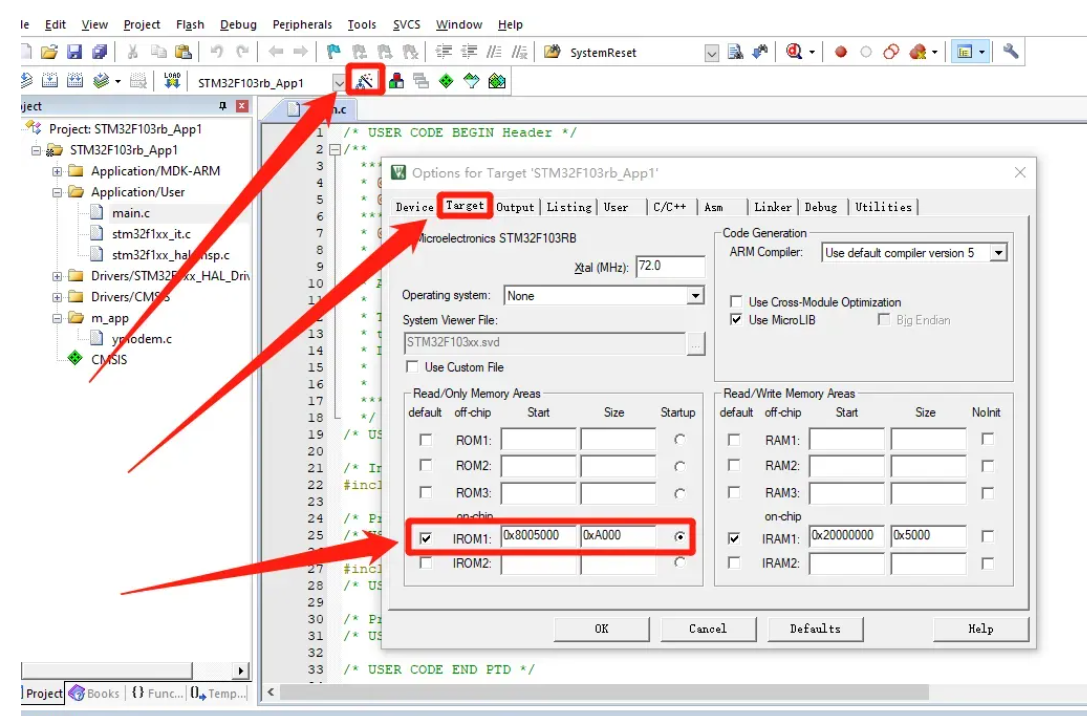Image resolution: width=1087 pixels, height=716 pixels.
Task: Enable Use Cross-Module Optimization checkbox
Action: coord(736,302)
